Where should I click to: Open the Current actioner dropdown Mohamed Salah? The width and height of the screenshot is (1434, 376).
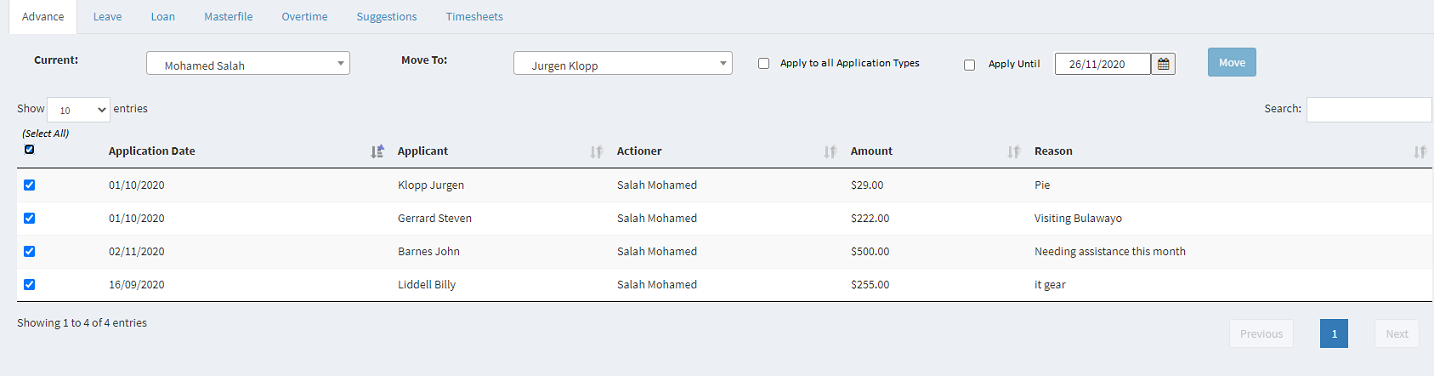coord(248,63)
